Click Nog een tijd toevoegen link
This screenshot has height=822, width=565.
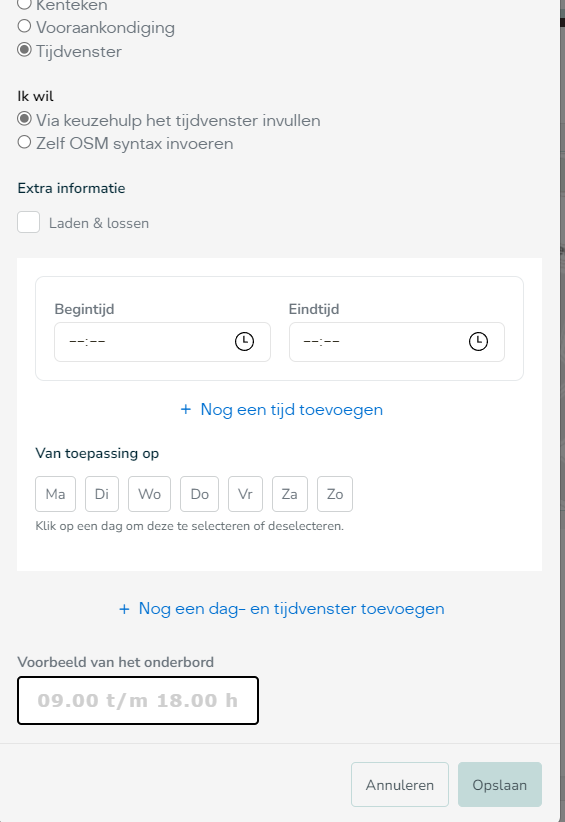pyautogui.click(x=281, y=409)
